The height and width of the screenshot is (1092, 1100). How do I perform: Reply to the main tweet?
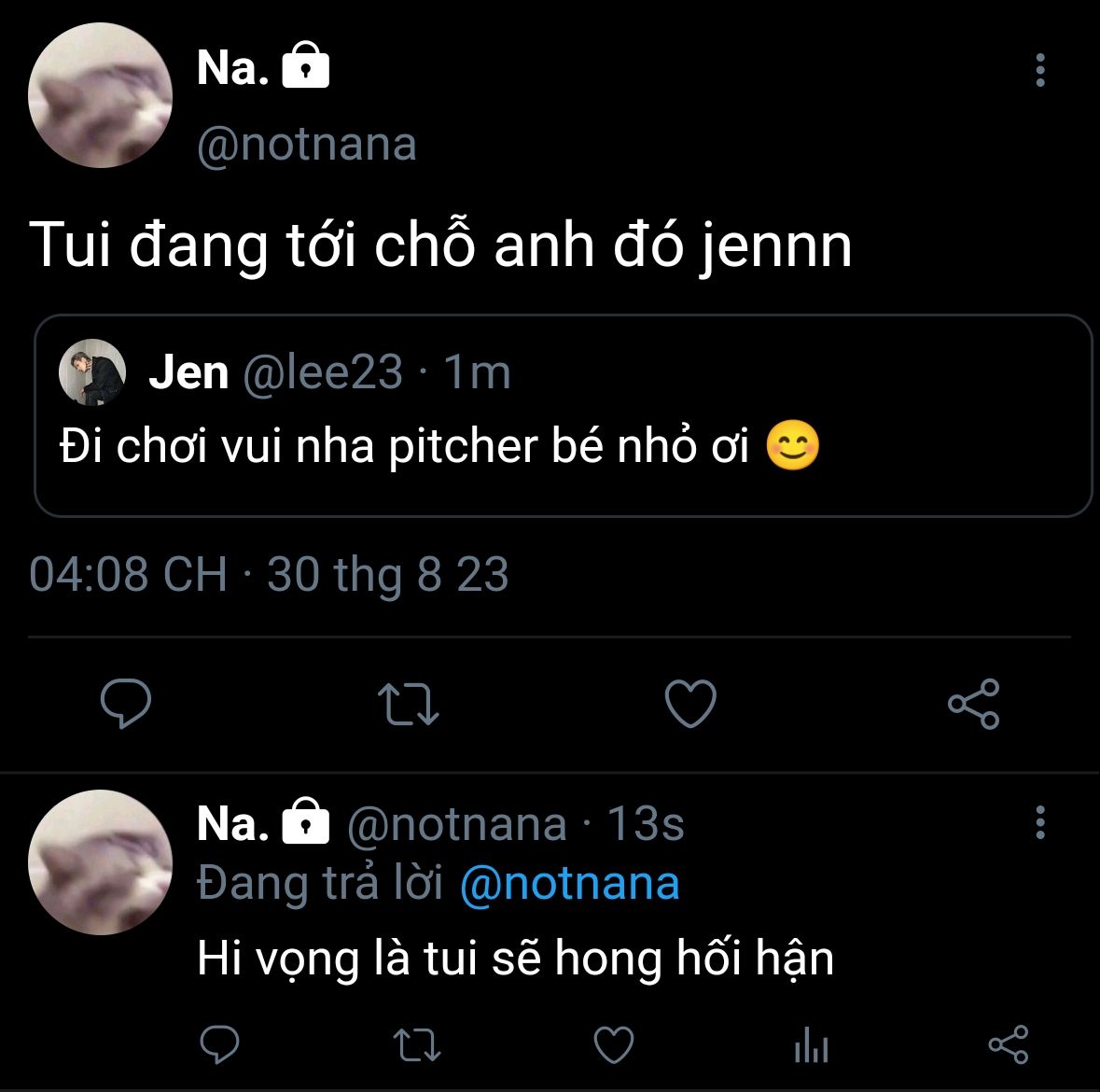tap(125, 704)
